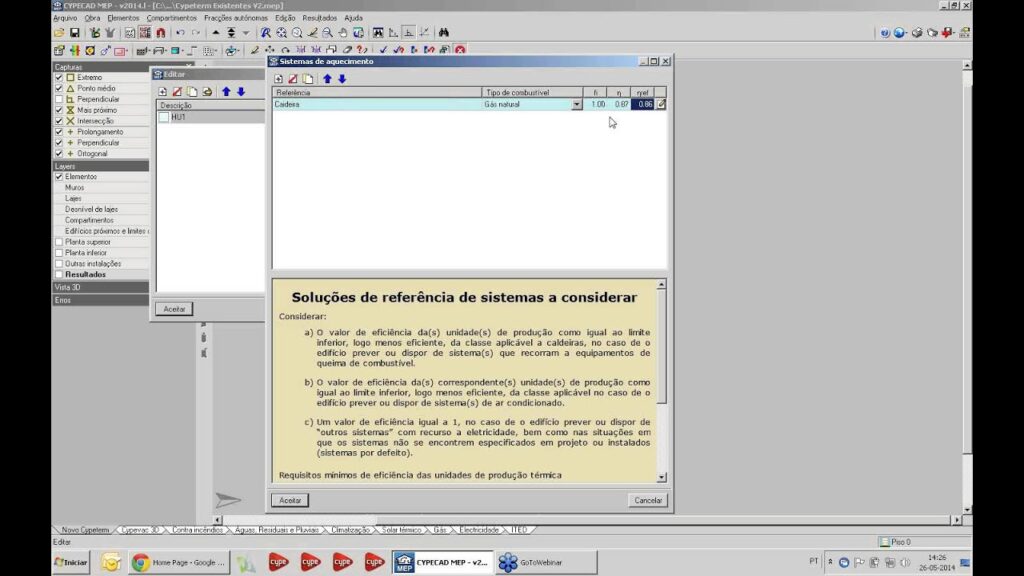
Task: Click the save disk icon in toolbar
Action: pyautogui.click(x=75, y=33)
